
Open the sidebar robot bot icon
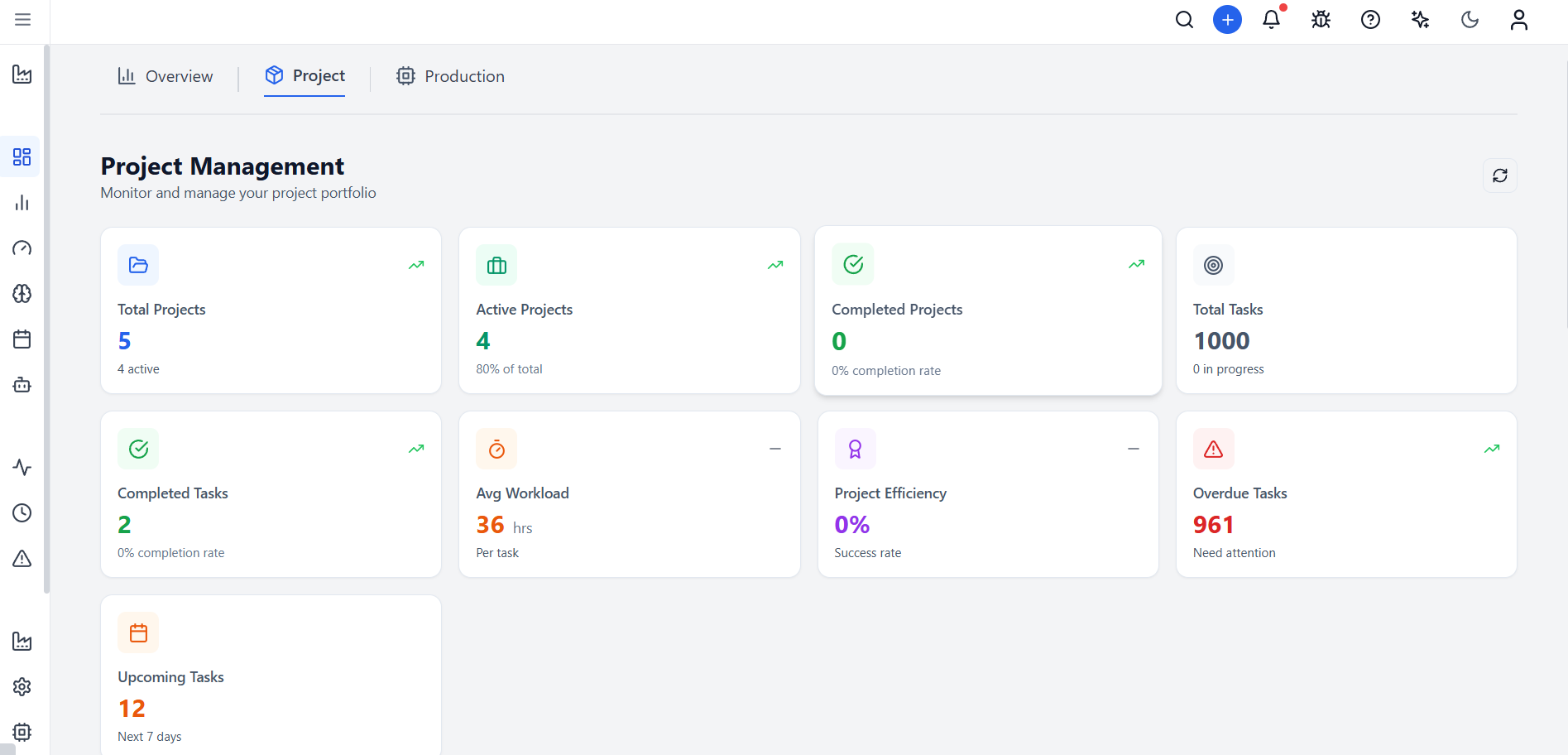point(22,385)
